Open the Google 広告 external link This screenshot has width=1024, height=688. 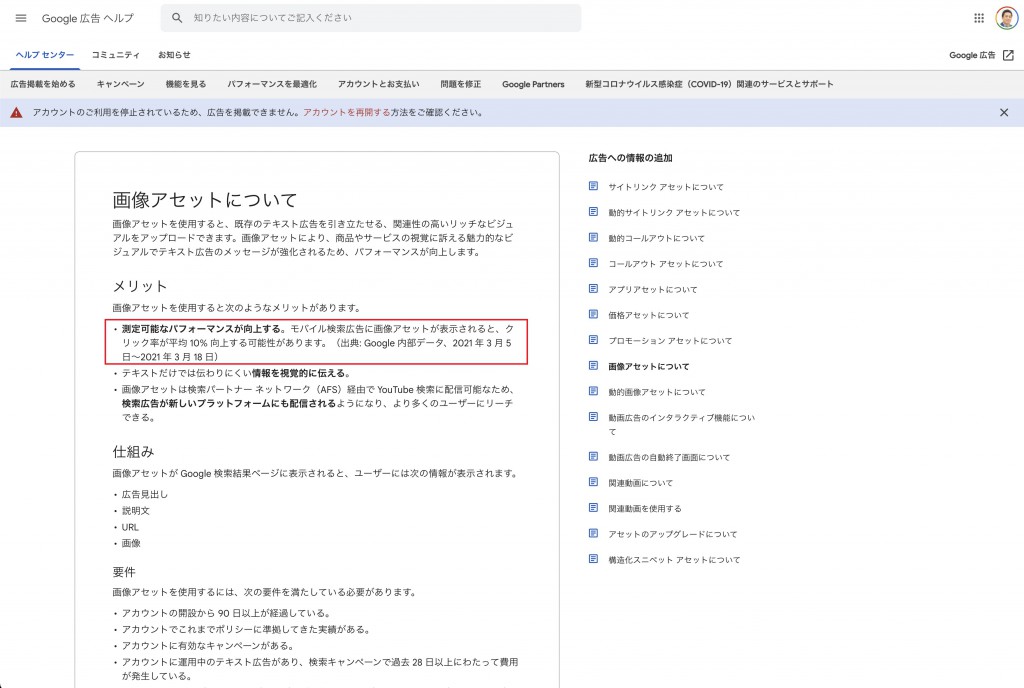972,55
